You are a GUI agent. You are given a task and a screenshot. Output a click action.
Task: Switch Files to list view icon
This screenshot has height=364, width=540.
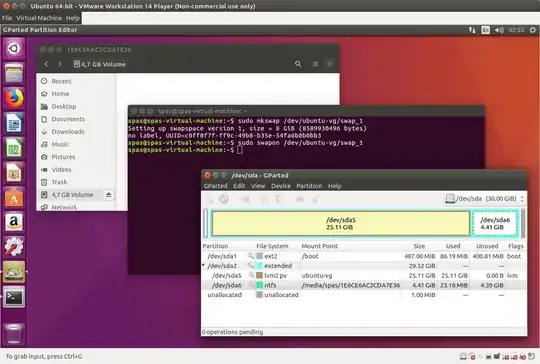click(x=315, y=64)
